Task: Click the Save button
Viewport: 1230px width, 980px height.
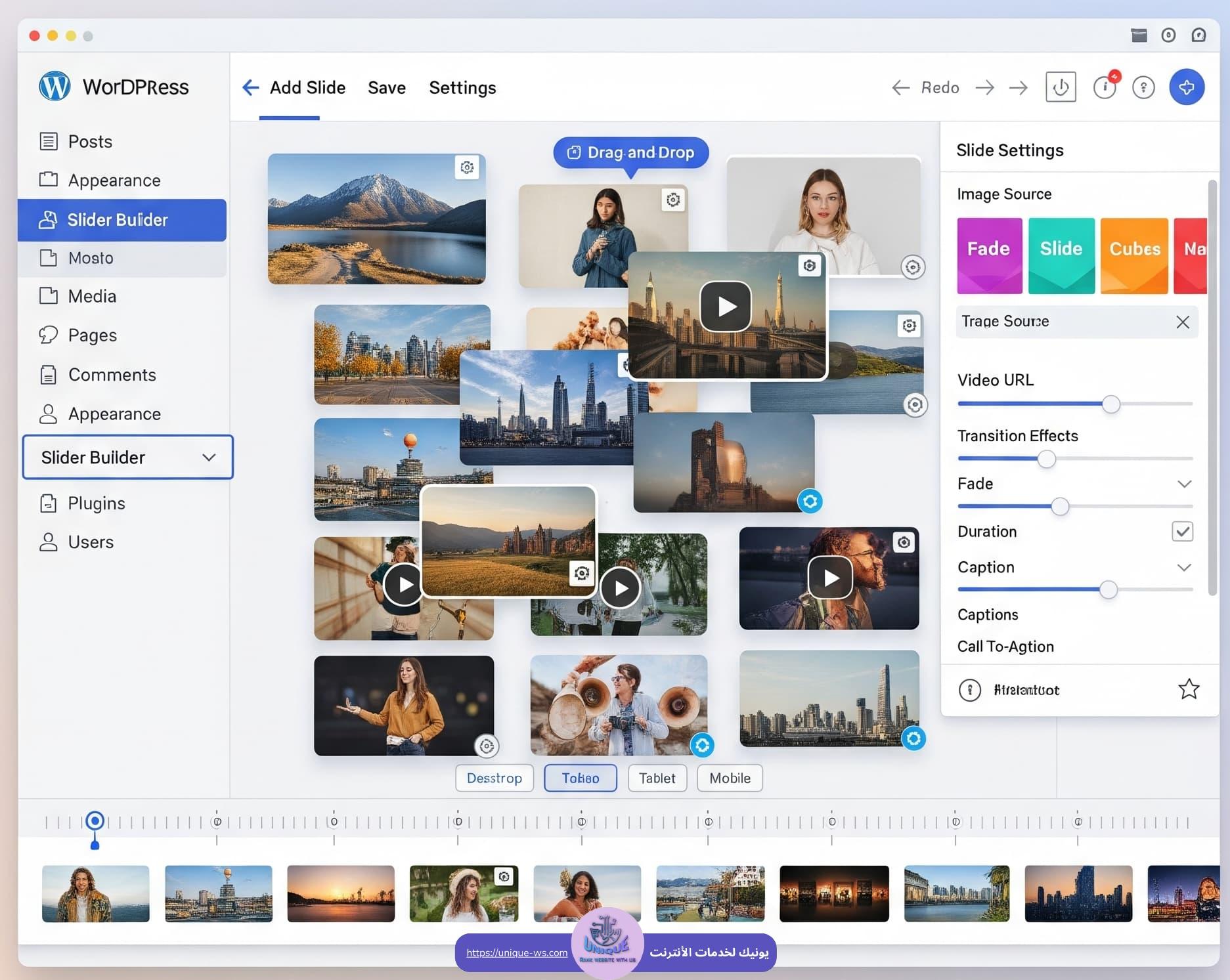Action: 386,87
